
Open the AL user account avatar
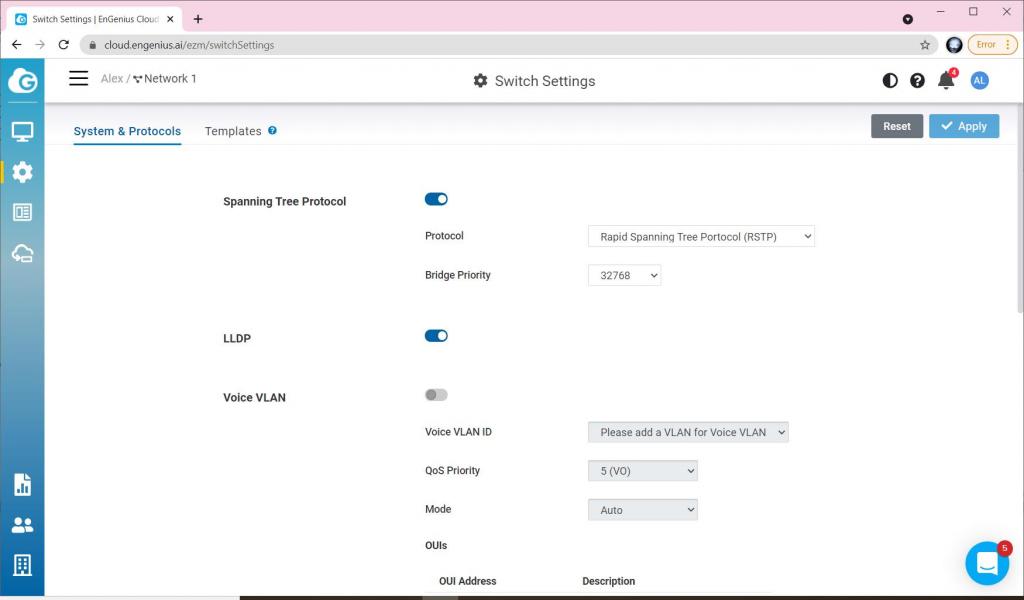(979, 80)
